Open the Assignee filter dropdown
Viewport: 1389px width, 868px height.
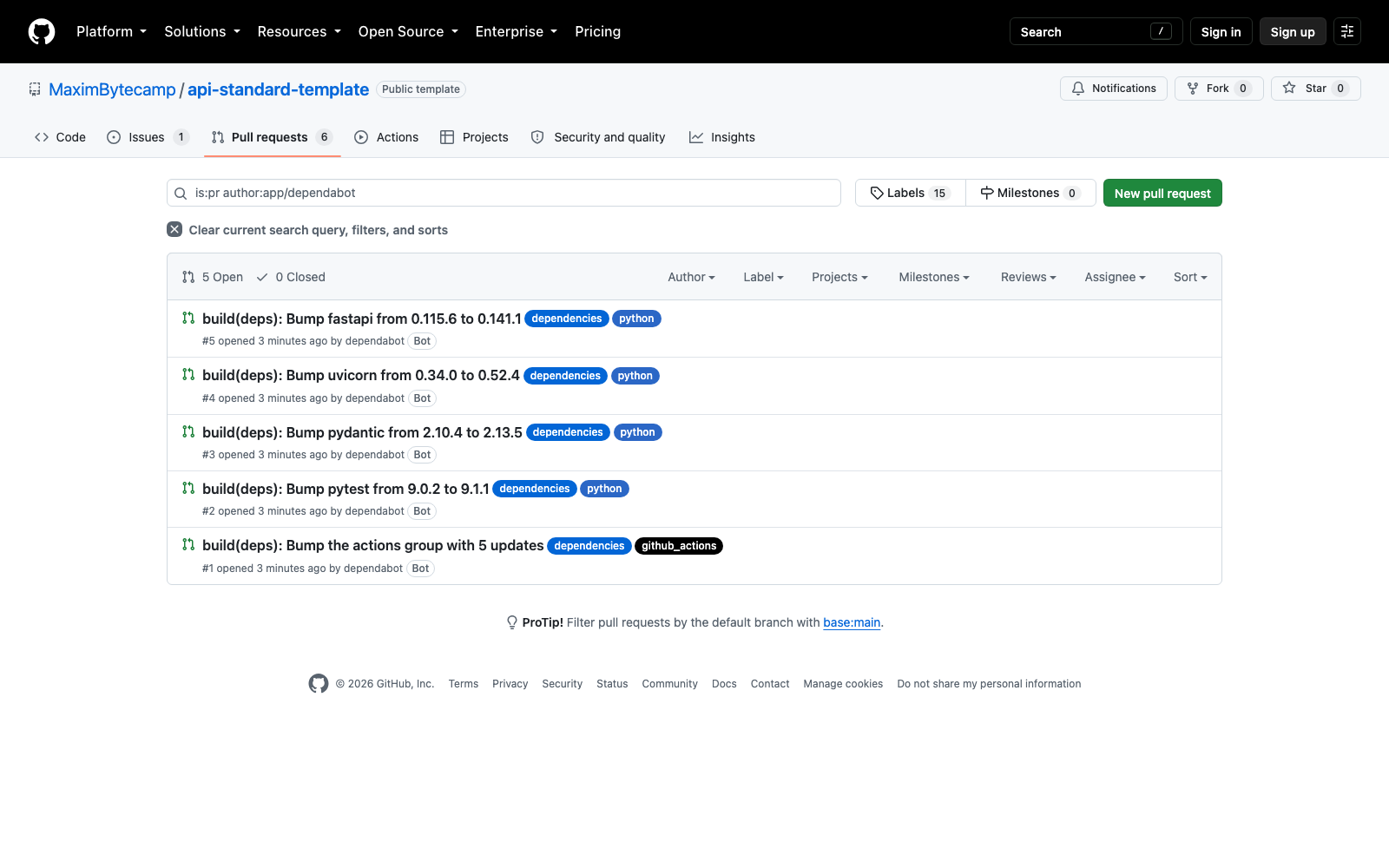[1115, 277]
